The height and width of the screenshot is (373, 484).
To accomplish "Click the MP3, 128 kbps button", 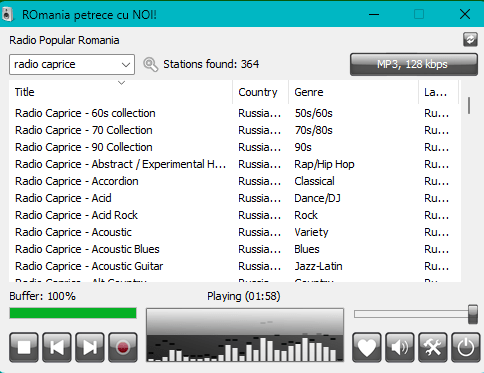I will point(414,64).
